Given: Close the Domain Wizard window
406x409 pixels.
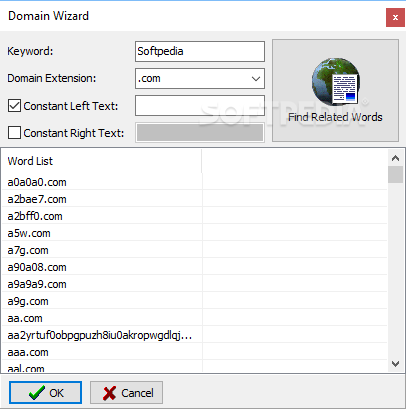Looking at the screenshot, I should [x=395, y=17].
